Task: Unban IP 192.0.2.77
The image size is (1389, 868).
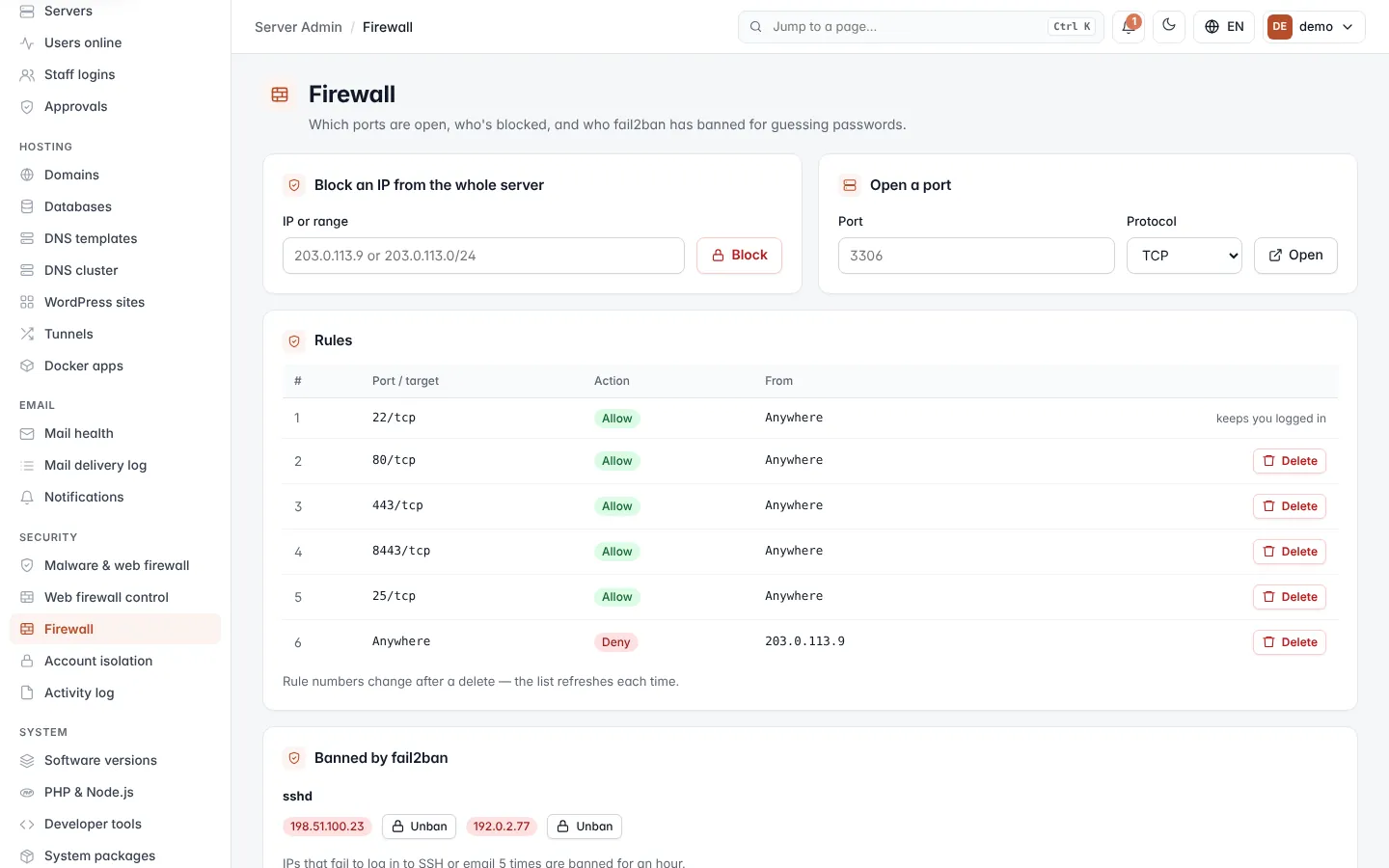Action: [x=585, y=827]
